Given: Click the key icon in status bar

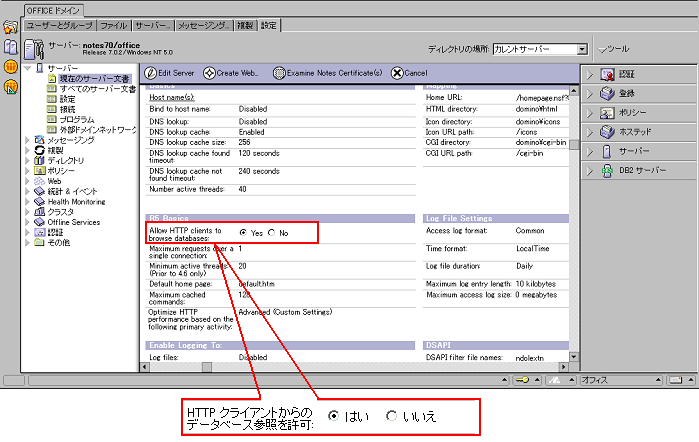Looking at the screenshot, I should tap(521, 380).
